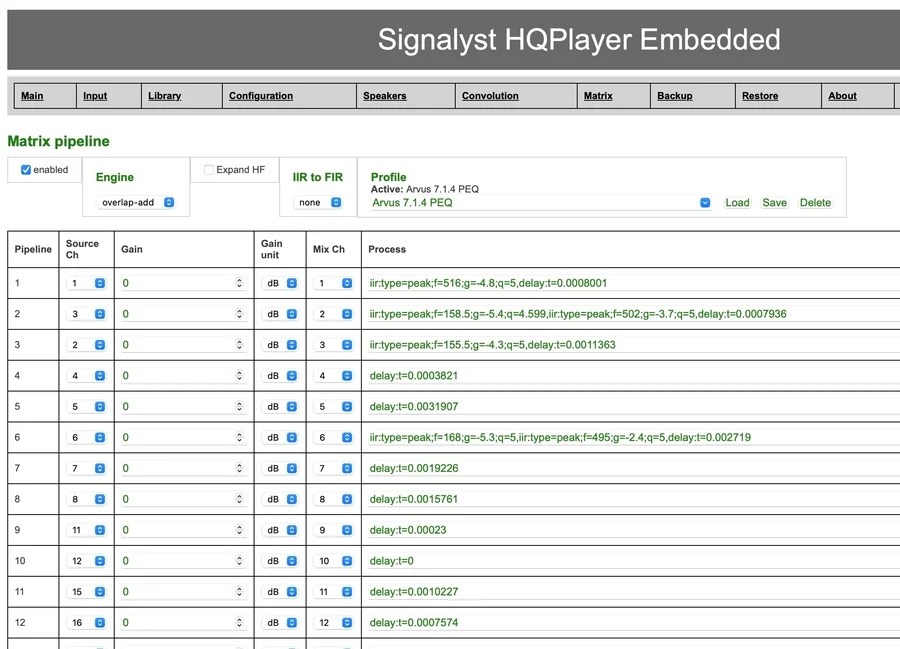Open Source Ch dropdown for pipeline 11

tap(87, 592)
